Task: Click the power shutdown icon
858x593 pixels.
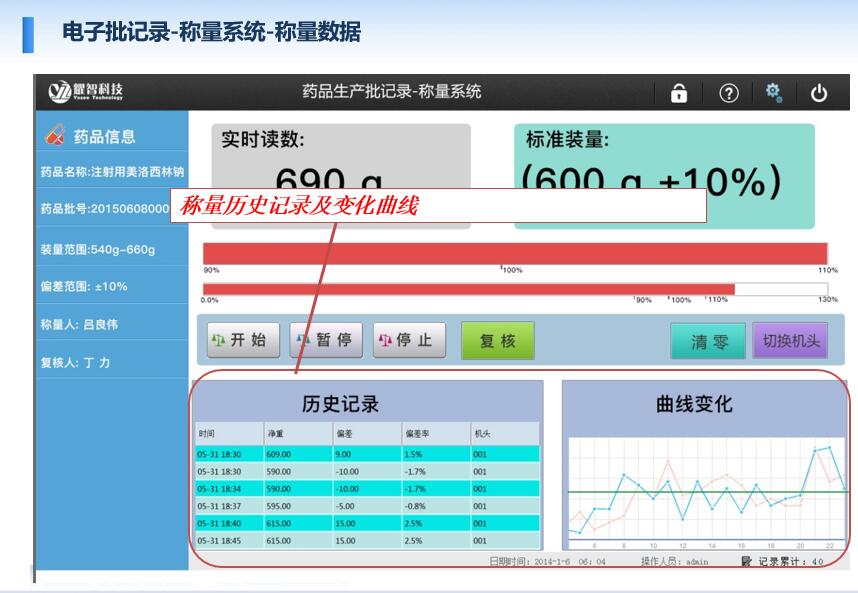Action: click(x=819, y=93)
